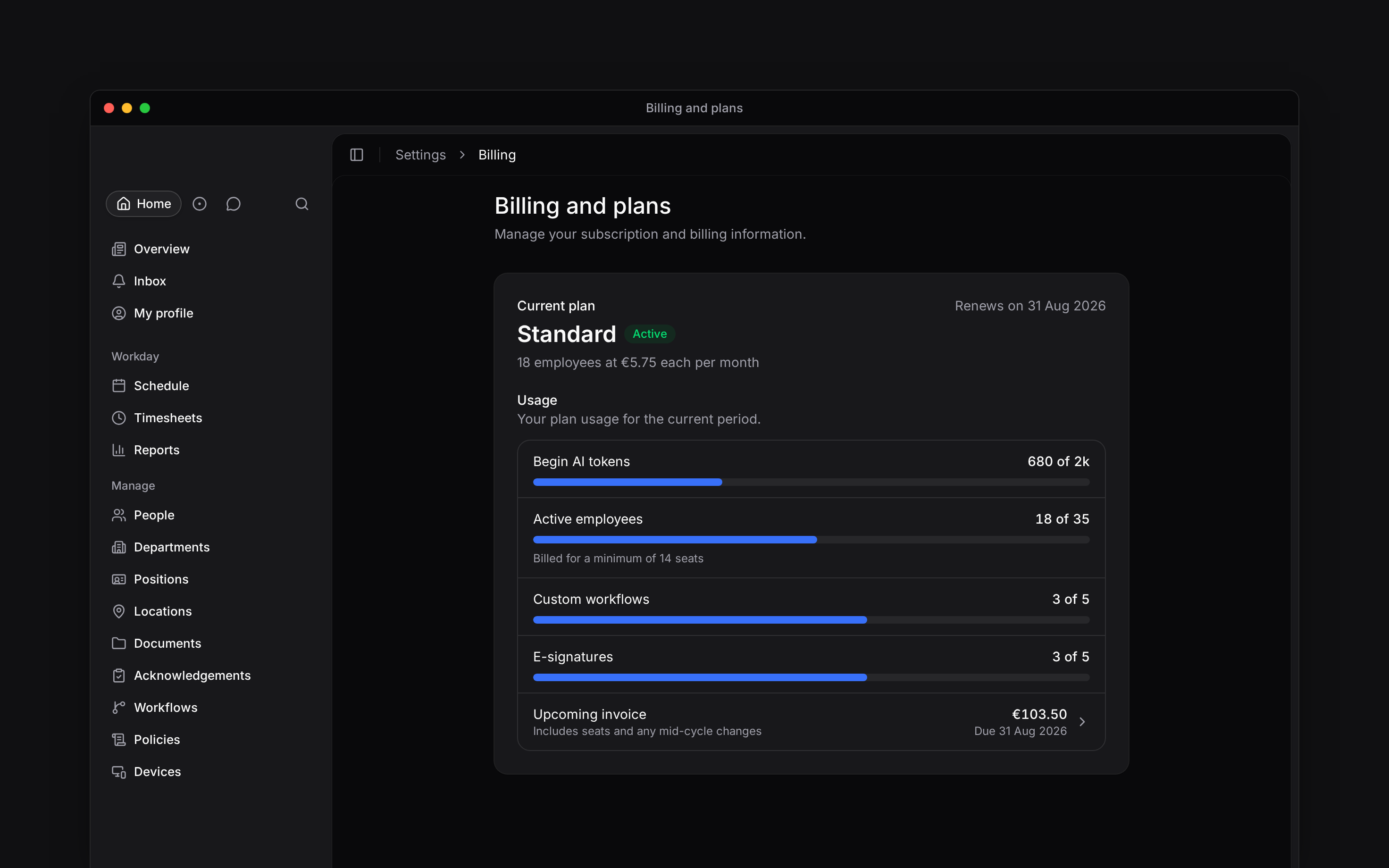Image resolution: width=1389 pixels, height=868 pixels.
Task: Click "Billed for a minimum of 14 seats"
Action: 618,558
